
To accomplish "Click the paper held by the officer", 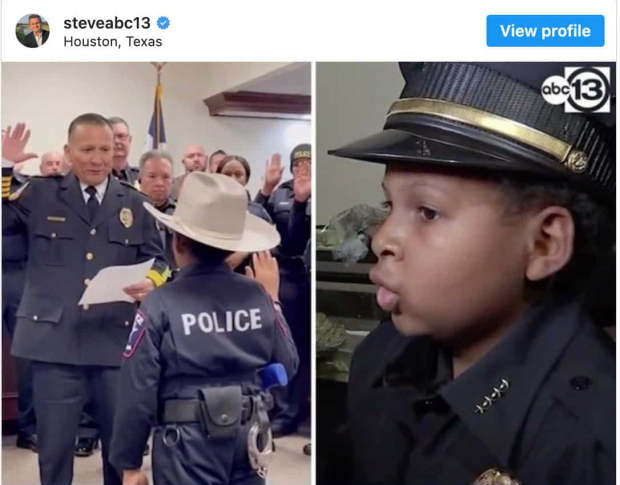I will [x=117, y=282].
